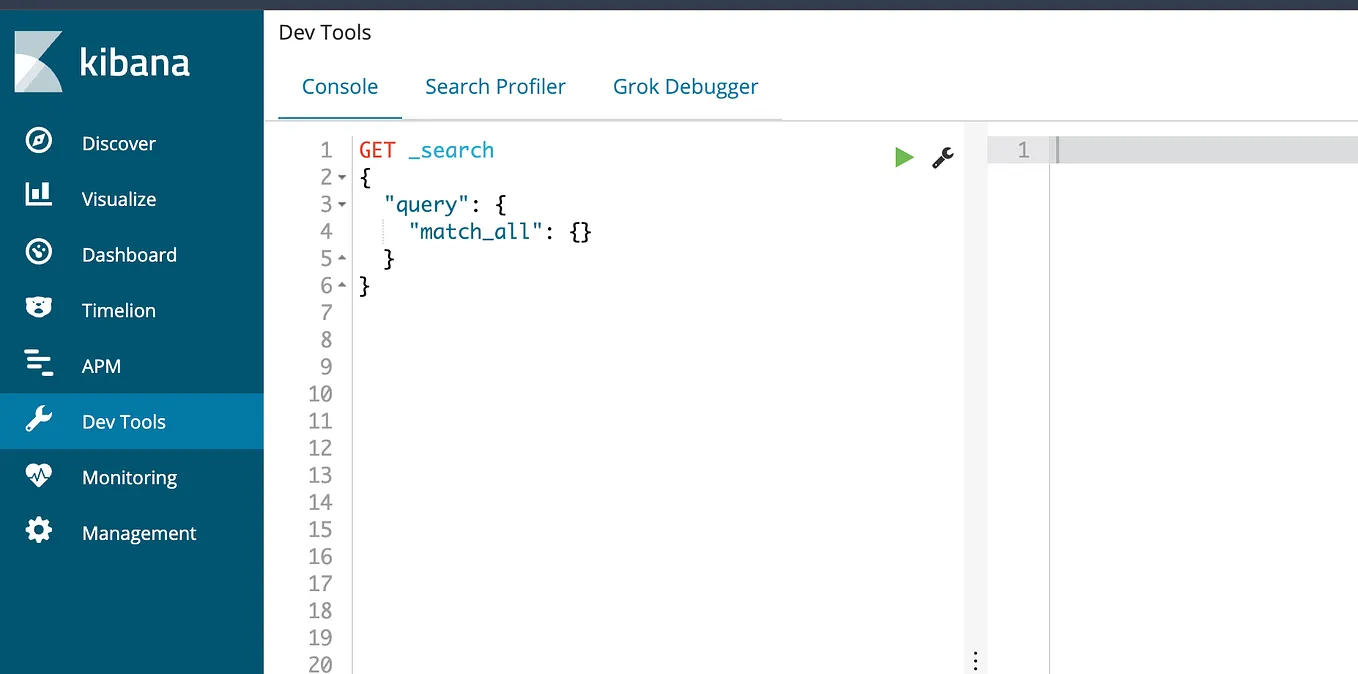Open the vertical dots overflow control
This screenshot has width=1358, height=674.
(x=975, y=660)
